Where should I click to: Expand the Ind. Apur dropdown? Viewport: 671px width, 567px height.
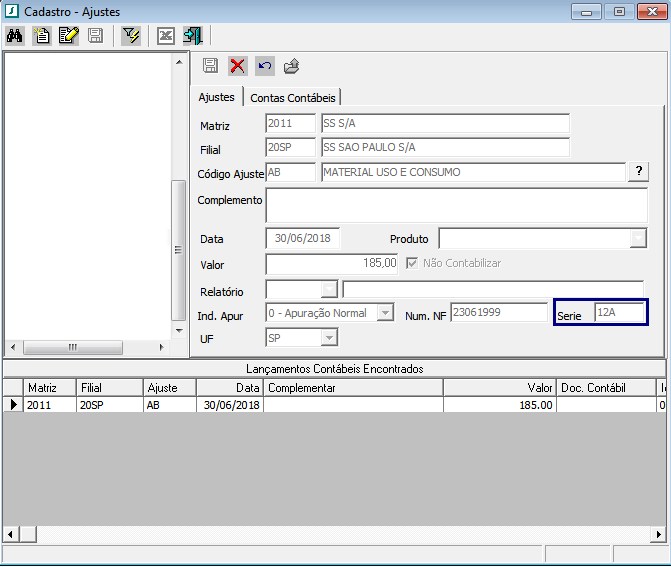pos(385,314)
